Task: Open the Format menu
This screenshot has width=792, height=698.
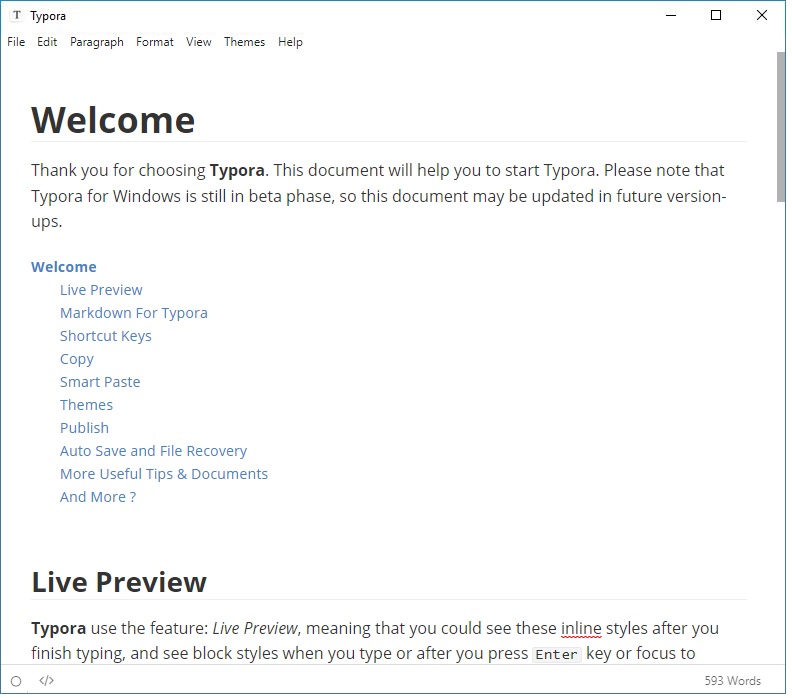Action: point(156,42)
